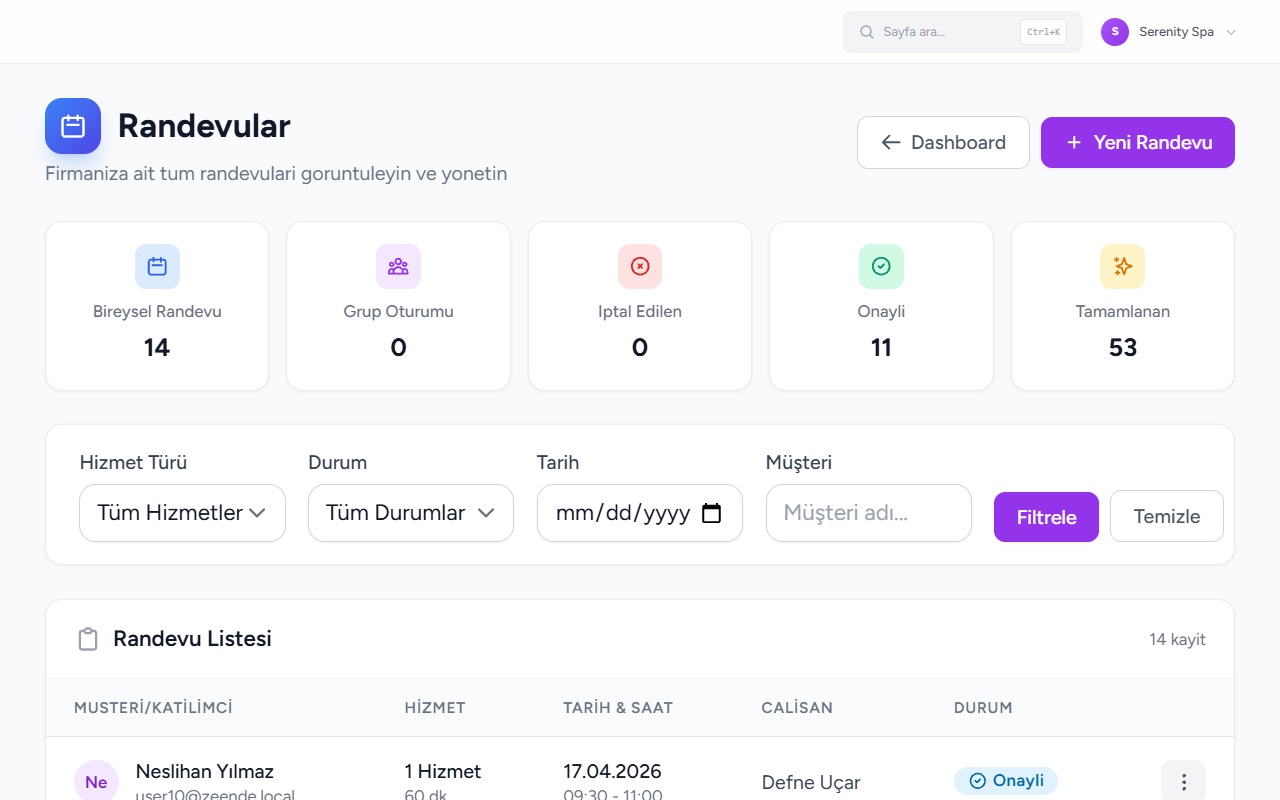Click the Randevu Listesi clipboard icon
Viewport: 1280px width, 800px height.
(88, 639)
